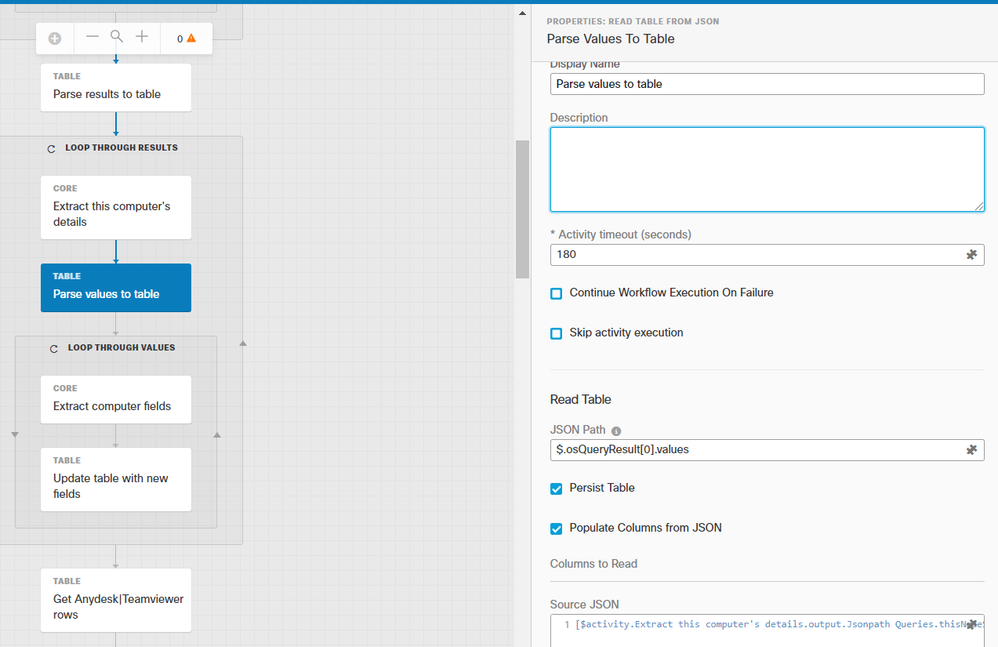Click the Read Table section heading
Screen dimensions: 998x647
(580, 400)
